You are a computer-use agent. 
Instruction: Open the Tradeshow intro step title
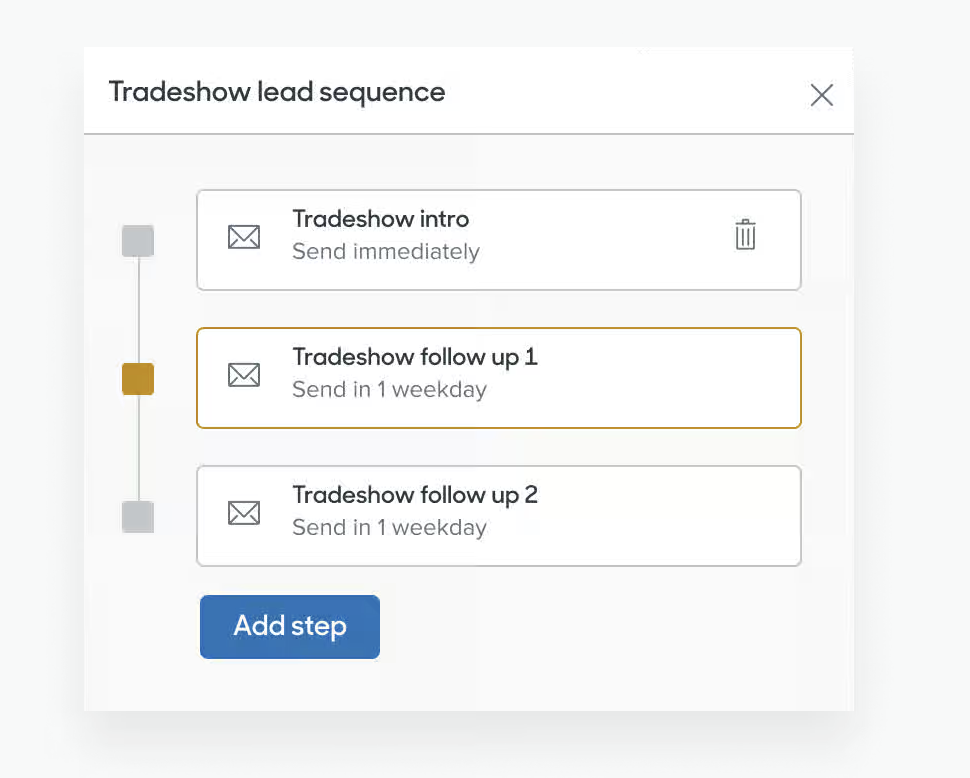pos(380,219)
